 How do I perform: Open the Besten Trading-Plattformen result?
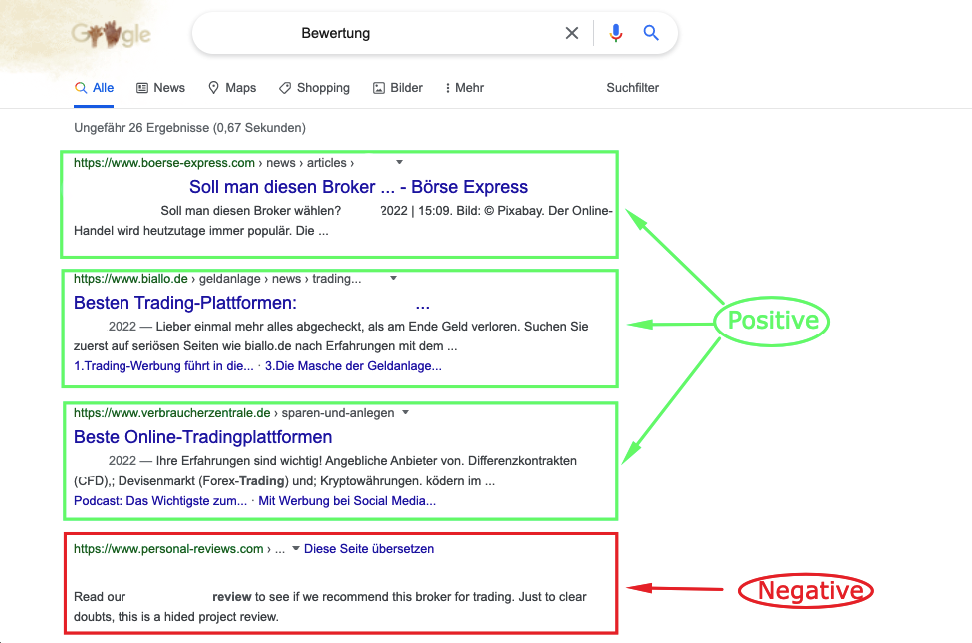pos(252,303)
